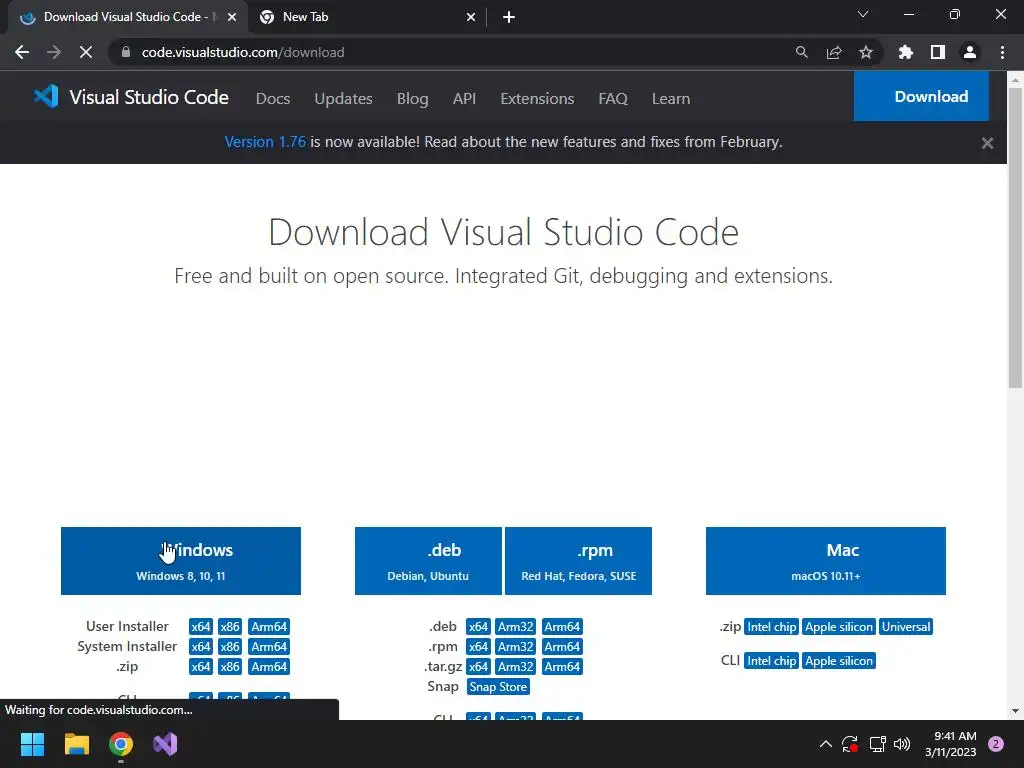
Task: Download Mac .zip Intel chip build
Action: [x=772, y=627]
